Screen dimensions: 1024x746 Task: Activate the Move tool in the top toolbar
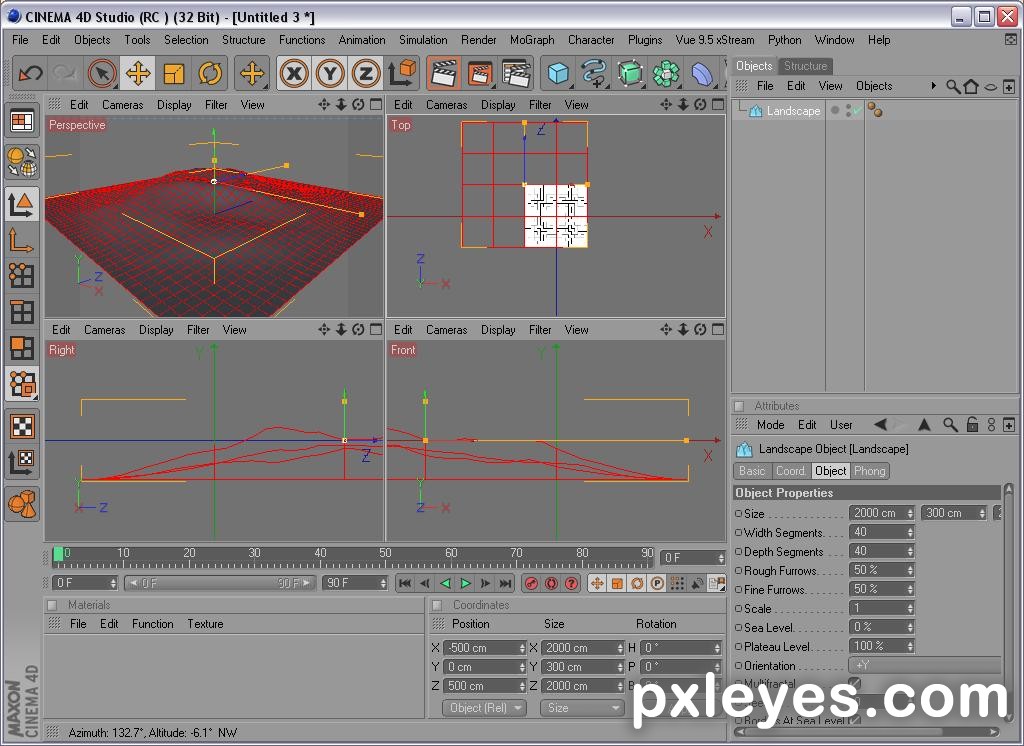138,73
